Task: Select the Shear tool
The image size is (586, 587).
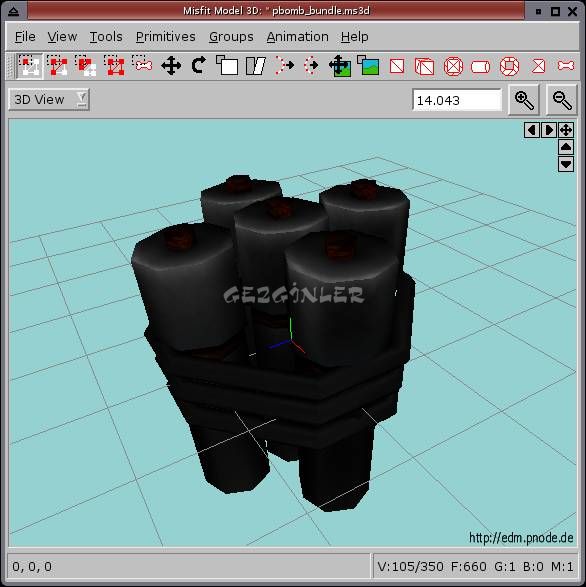Action: tap(256, 66)
